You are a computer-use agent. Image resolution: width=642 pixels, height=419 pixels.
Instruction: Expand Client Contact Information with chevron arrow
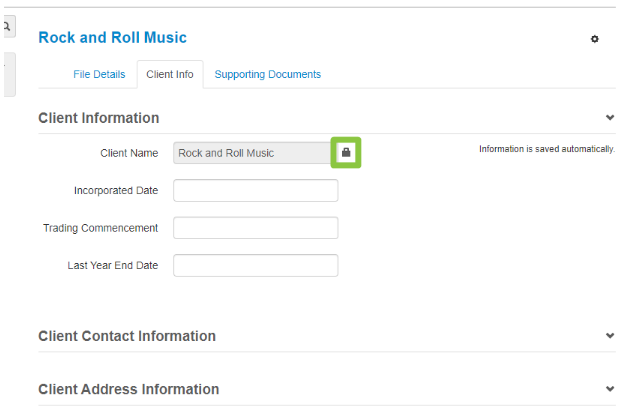click(x=610, y=336)
